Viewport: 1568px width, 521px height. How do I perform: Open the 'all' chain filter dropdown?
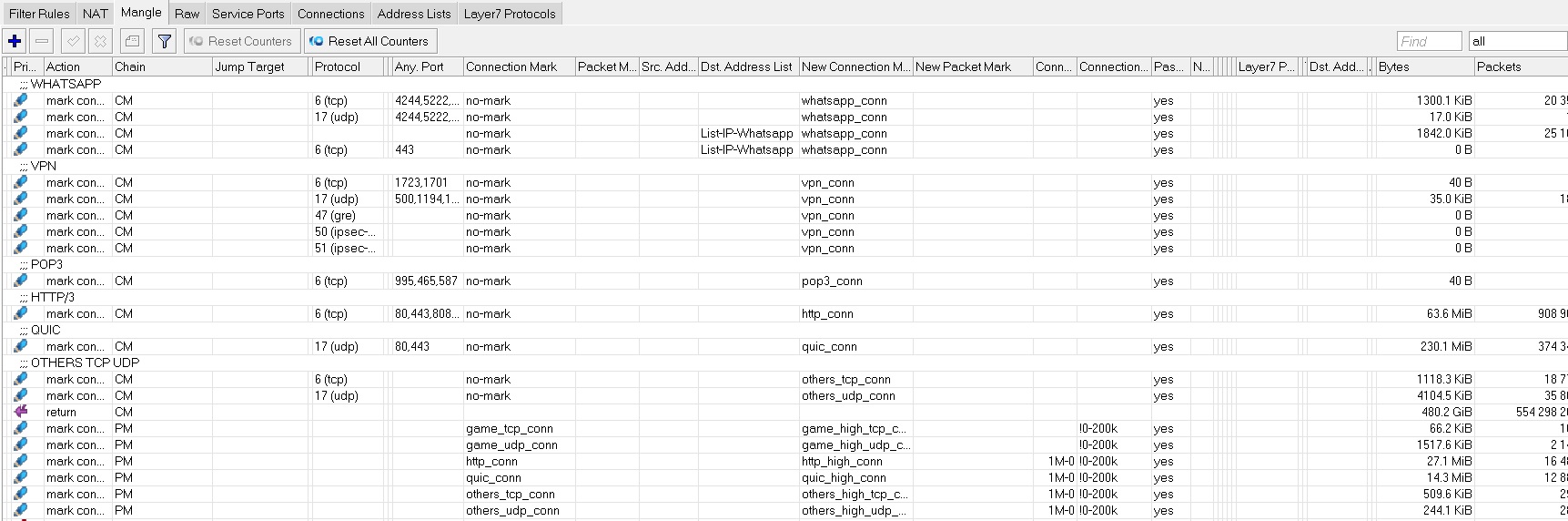pos(1518,41)
